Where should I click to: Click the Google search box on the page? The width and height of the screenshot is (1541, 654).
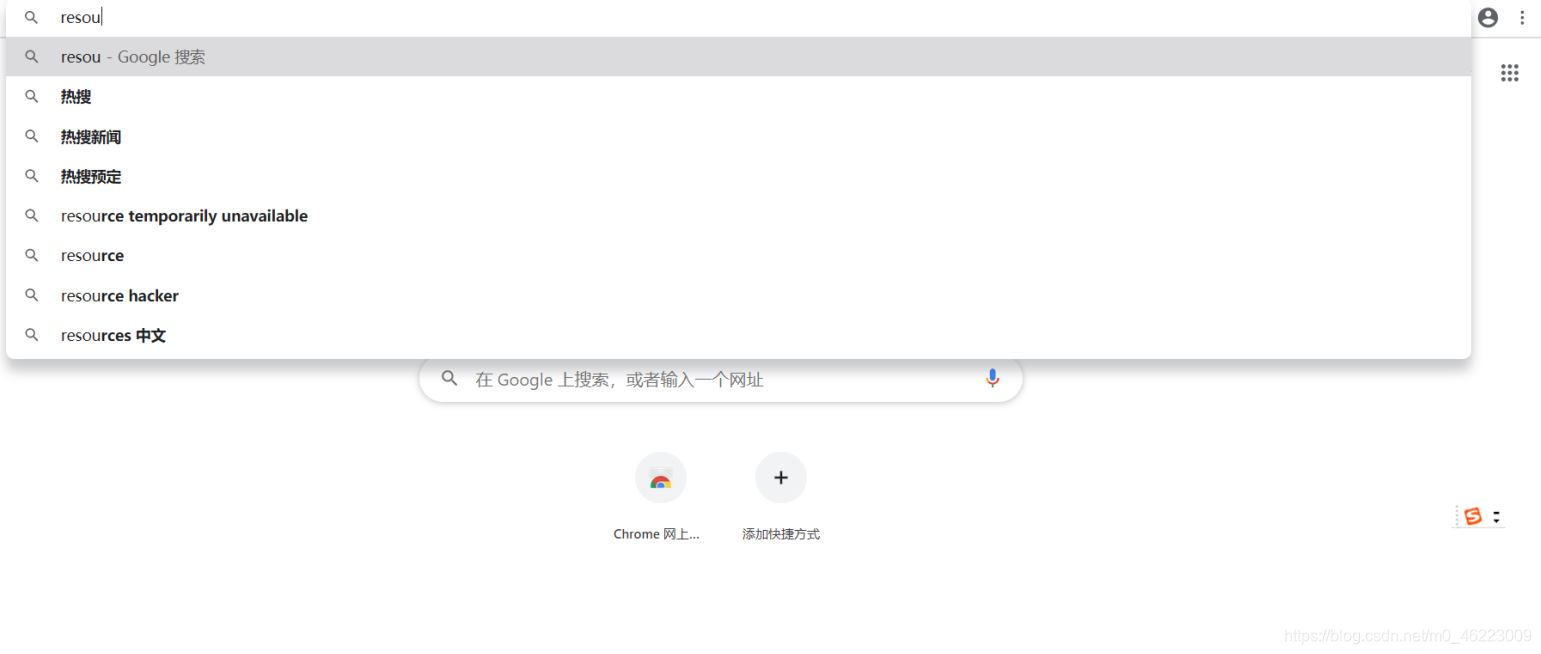coord(720,379)
